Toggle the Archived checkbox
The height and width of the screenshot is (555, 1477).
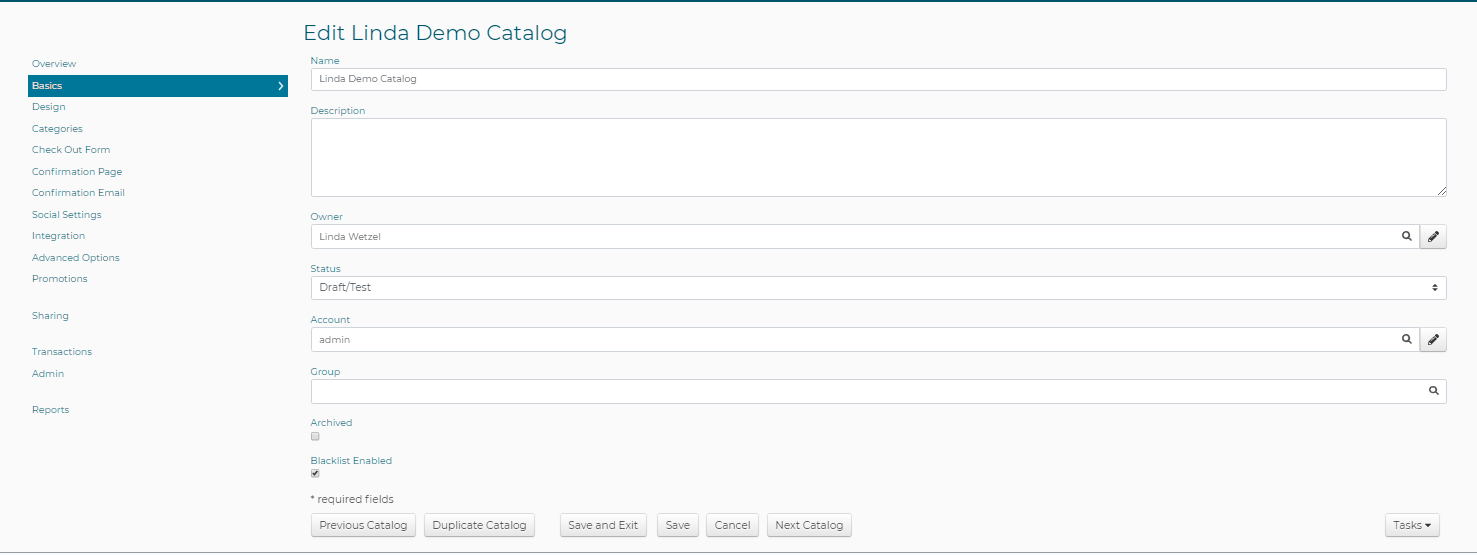pos(315,436)
